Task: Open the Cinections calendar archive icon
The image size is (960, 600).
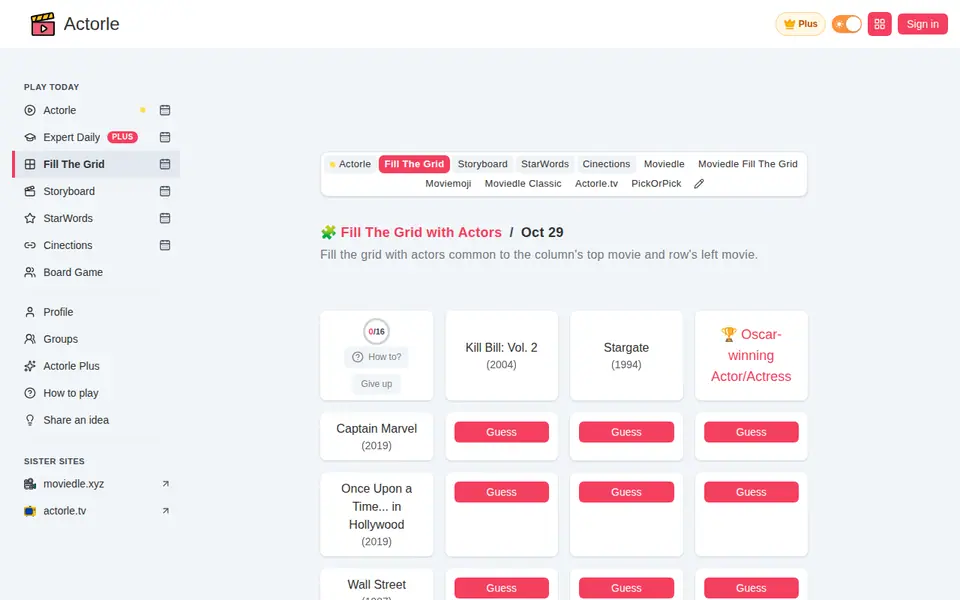Action: pos(165,245)
